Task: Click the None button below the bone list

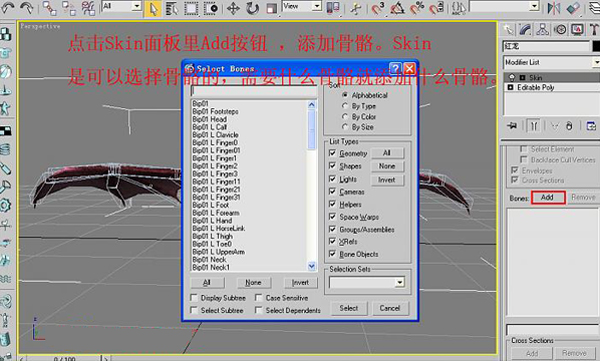Action: coord(253,283)
